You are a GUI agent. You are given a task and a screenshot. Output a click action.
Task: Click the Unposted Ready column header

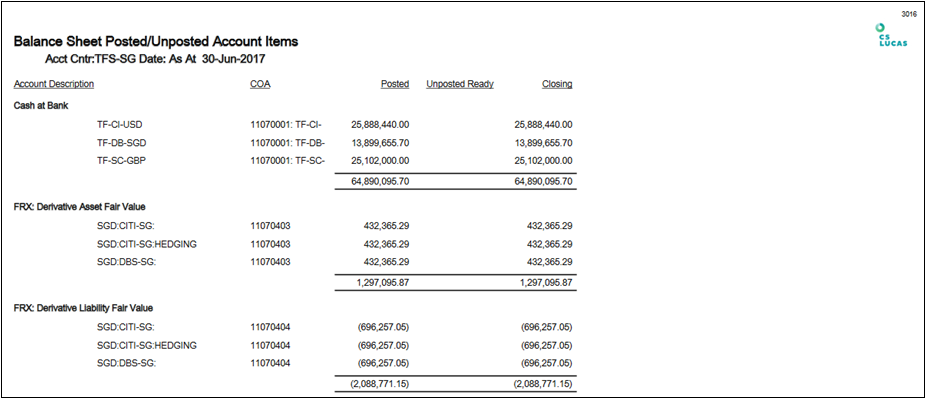point(460,84)
